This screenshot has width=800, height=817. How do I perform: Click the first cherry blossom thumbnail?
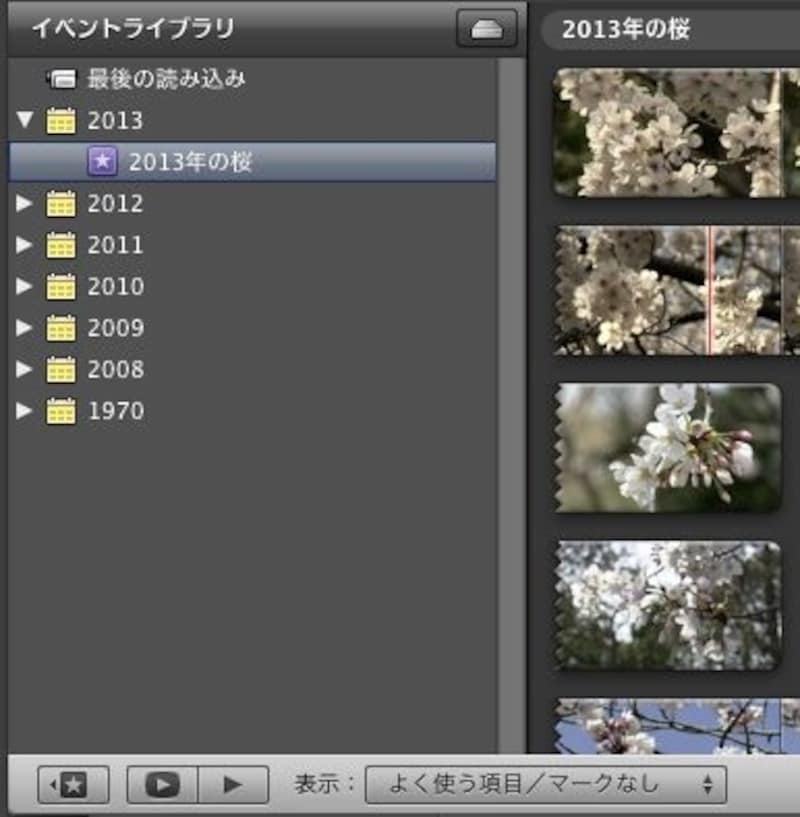pos(670,130)
